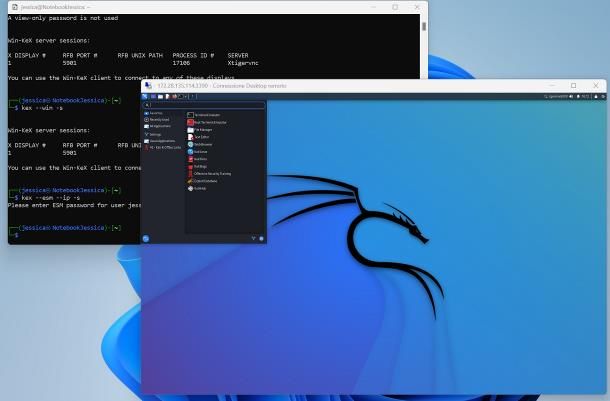Image resolution: width=610 pixels, height=401 pixels.
Task: Launch text editor from the Kali panel
Action: click(x=167, y=96)
